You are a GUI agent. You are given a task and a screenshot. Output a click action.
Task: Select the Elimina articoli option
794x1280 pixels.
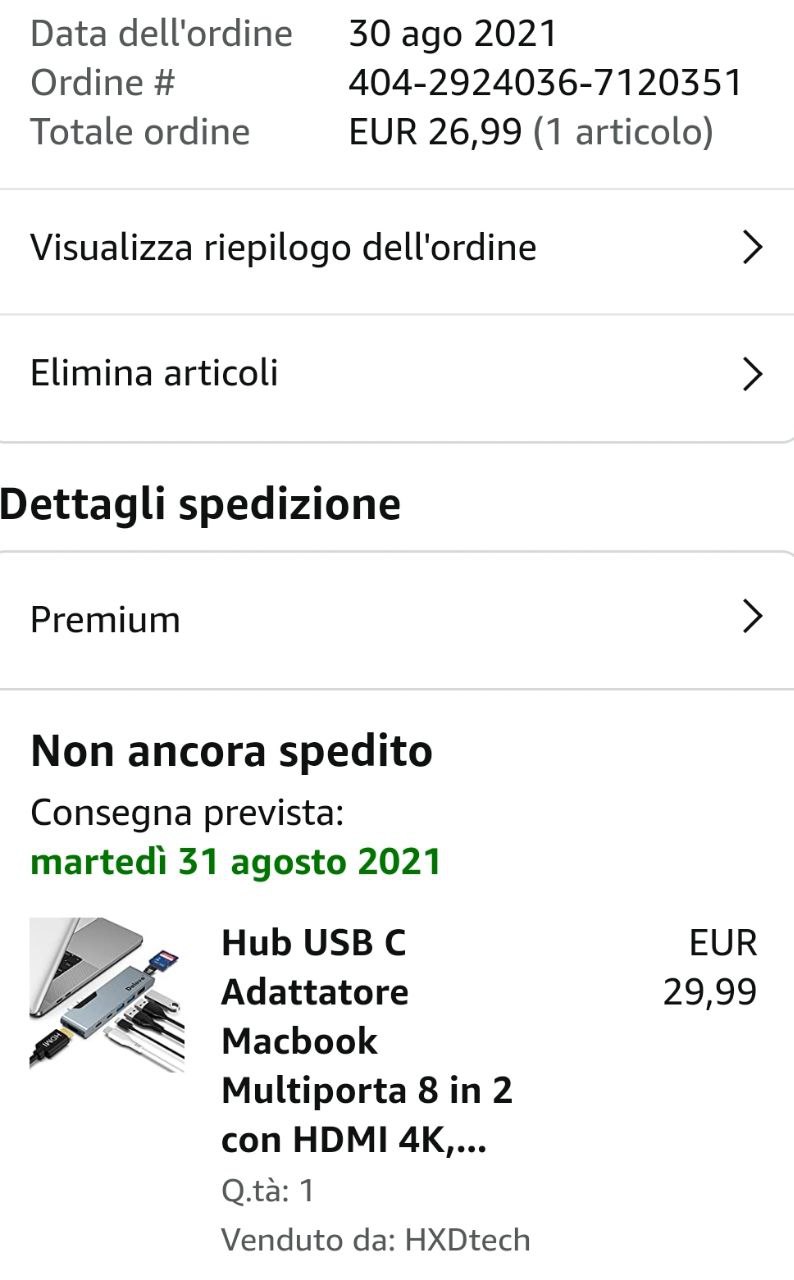pyautogui.click(x=397, y=377)
